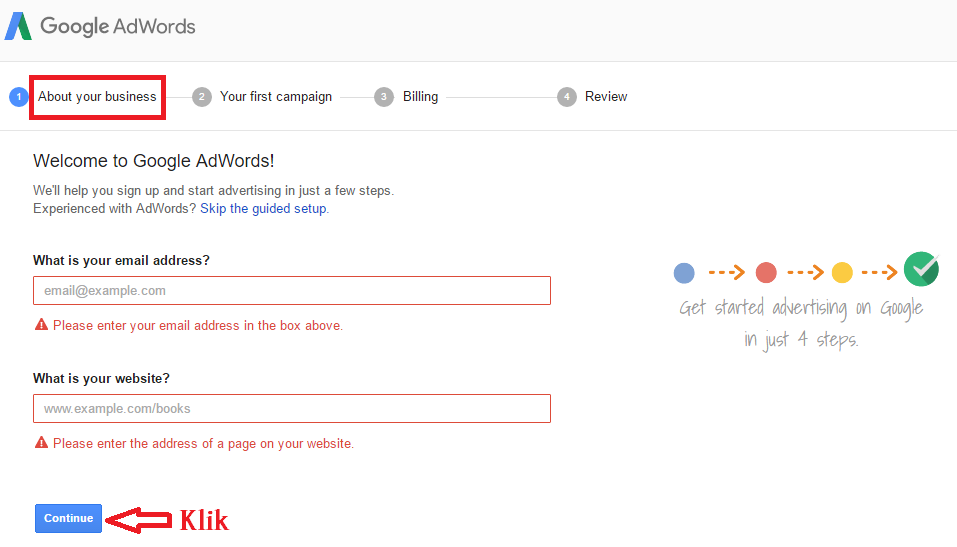Go to the Your first campaign step
957x547 pixels.
[276, 97]
